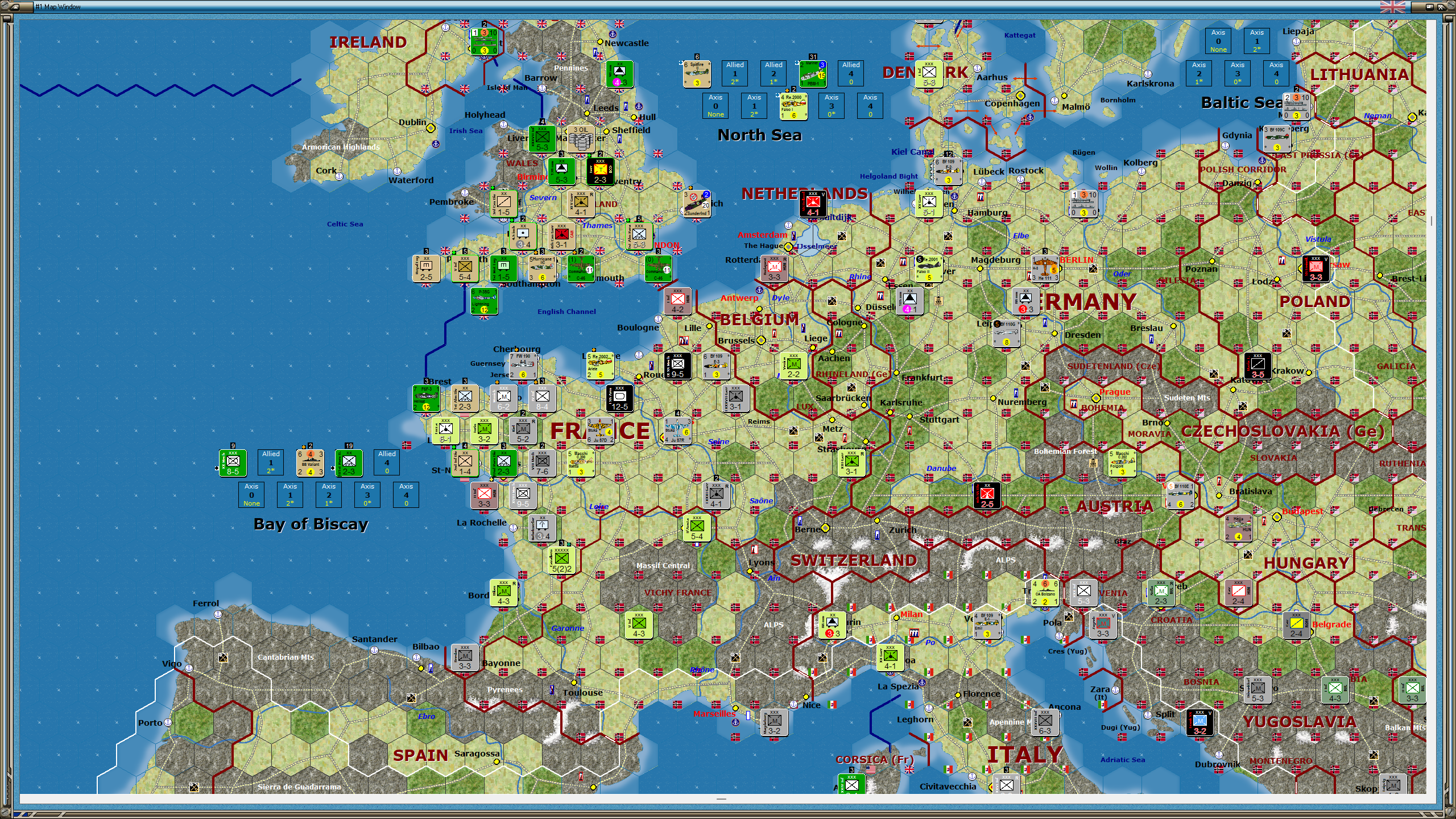
Task: Click the Saragossa city label in Spain
Action: [477, 754]
